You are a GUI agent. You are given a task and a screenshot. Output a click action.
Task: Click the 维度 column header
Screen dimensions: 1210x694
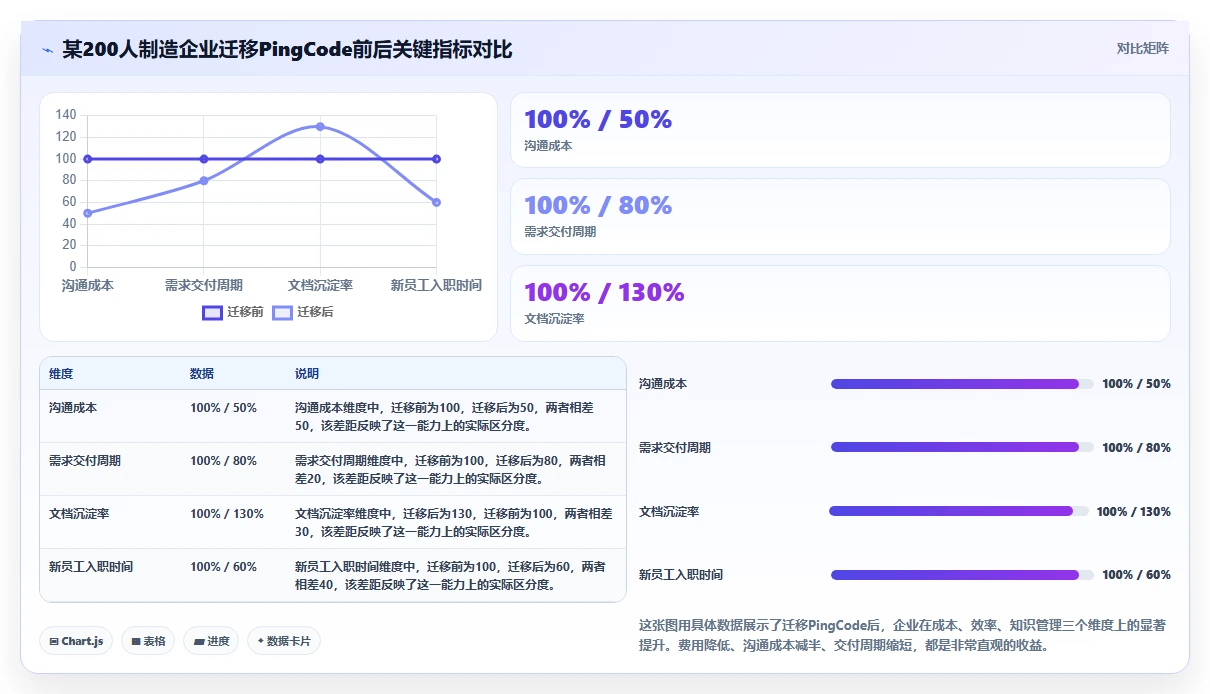tap(61, 374)
